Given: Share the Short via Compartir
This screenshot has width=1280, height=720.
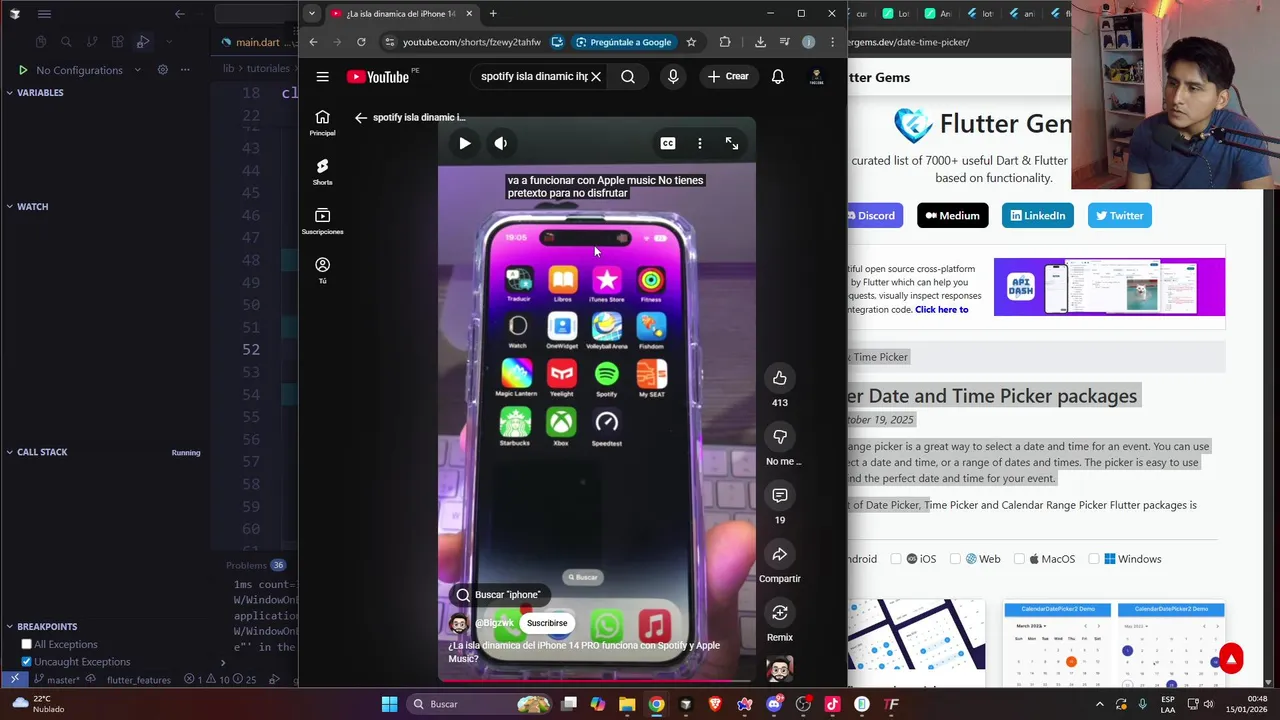Looking at the screenshot, I should click(x=780, y=554).
